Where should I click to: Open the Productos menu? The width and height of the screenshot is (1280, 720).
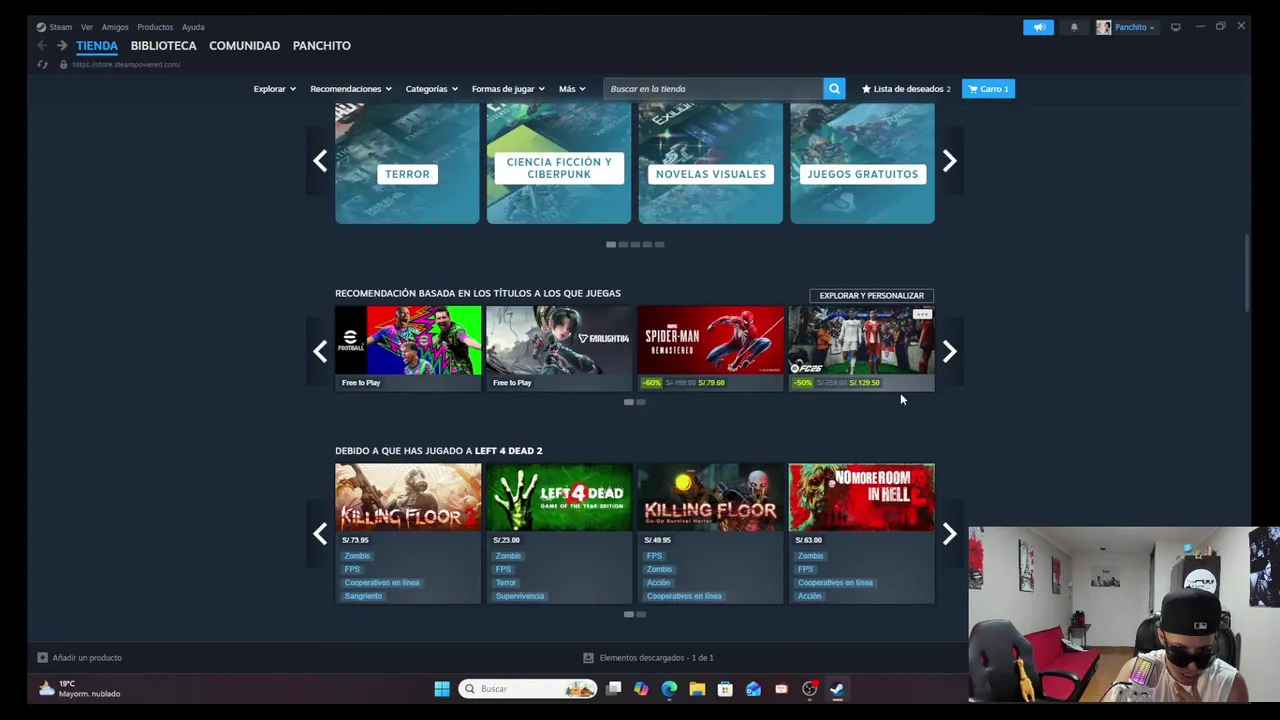tap(155, 27)
